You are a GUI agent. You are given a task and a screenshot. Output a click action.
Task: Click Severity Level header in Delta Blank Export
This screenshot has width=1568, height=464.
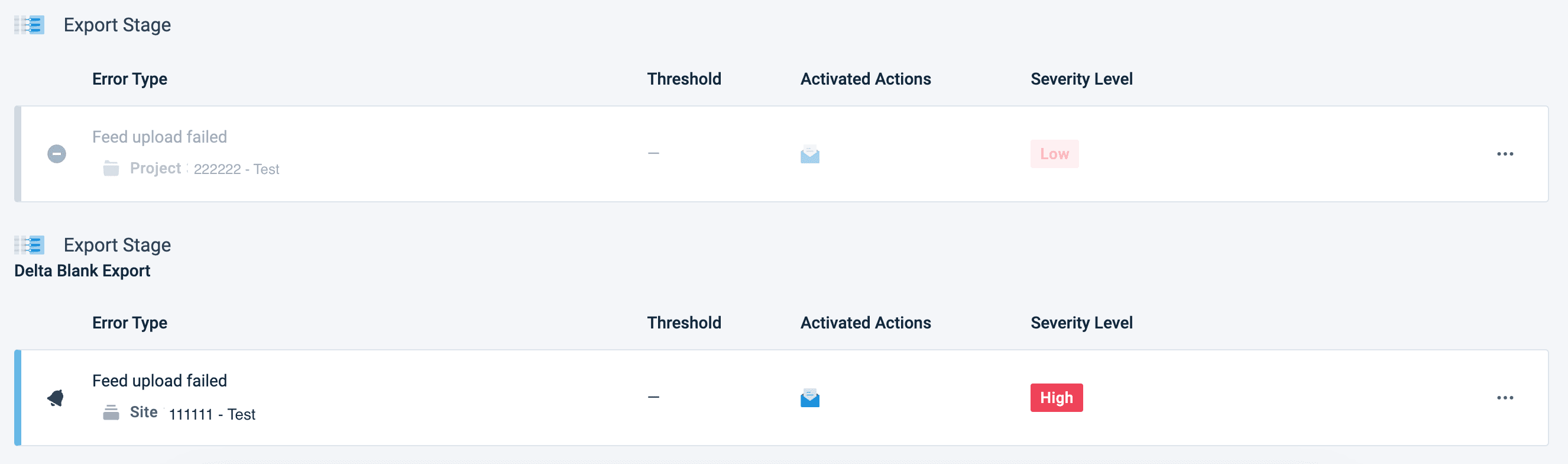1081,323
